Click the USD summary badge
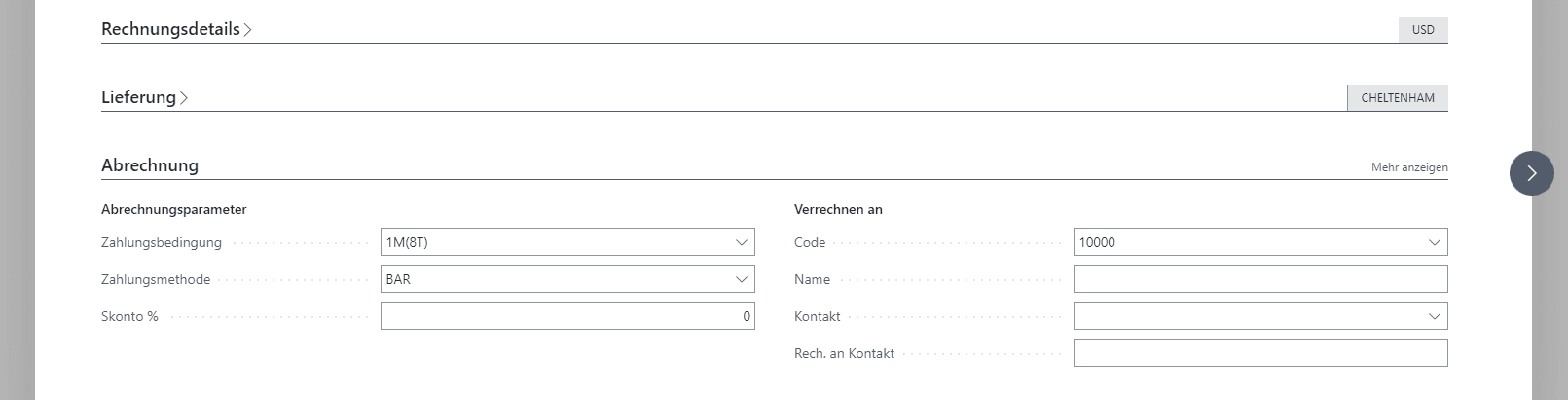The height and width of the screenshot is (400, 1568). tap(1422, 30)
